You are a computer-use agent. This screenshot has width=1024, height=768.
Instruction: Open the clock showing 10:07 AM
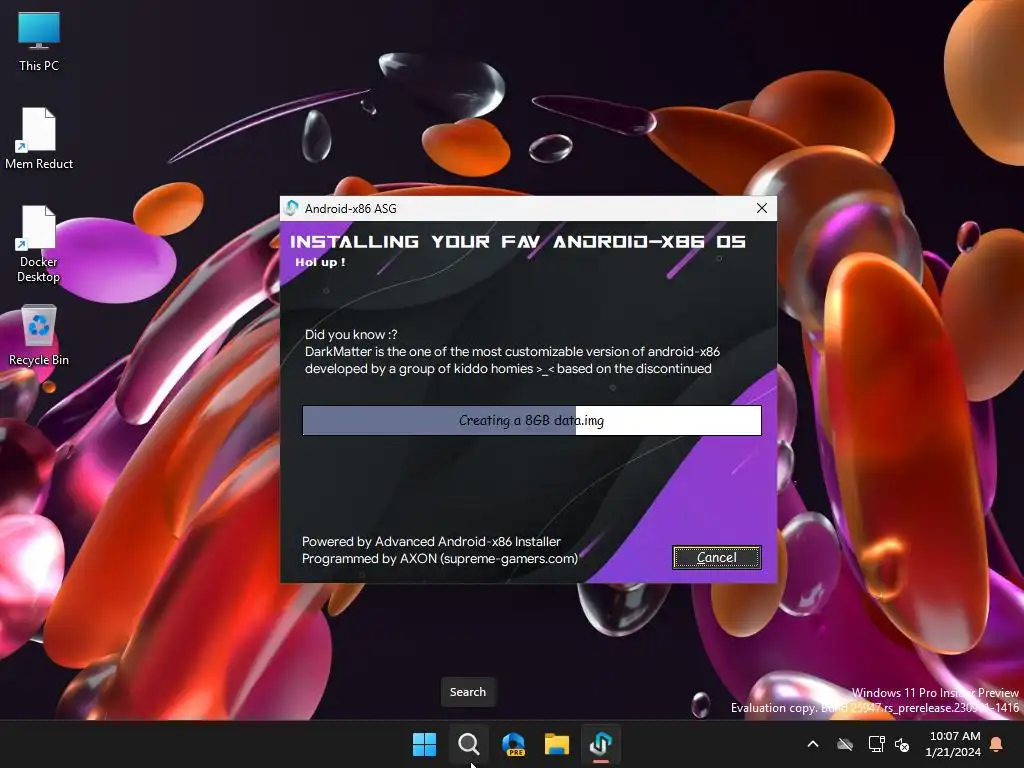(x=953, y=744)
